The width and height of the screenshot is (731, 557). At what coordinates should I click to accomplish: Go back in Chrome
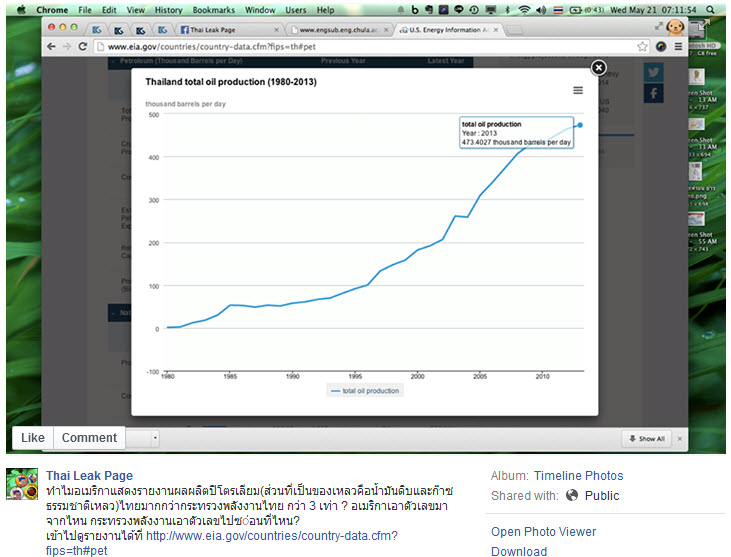(51, 47)
